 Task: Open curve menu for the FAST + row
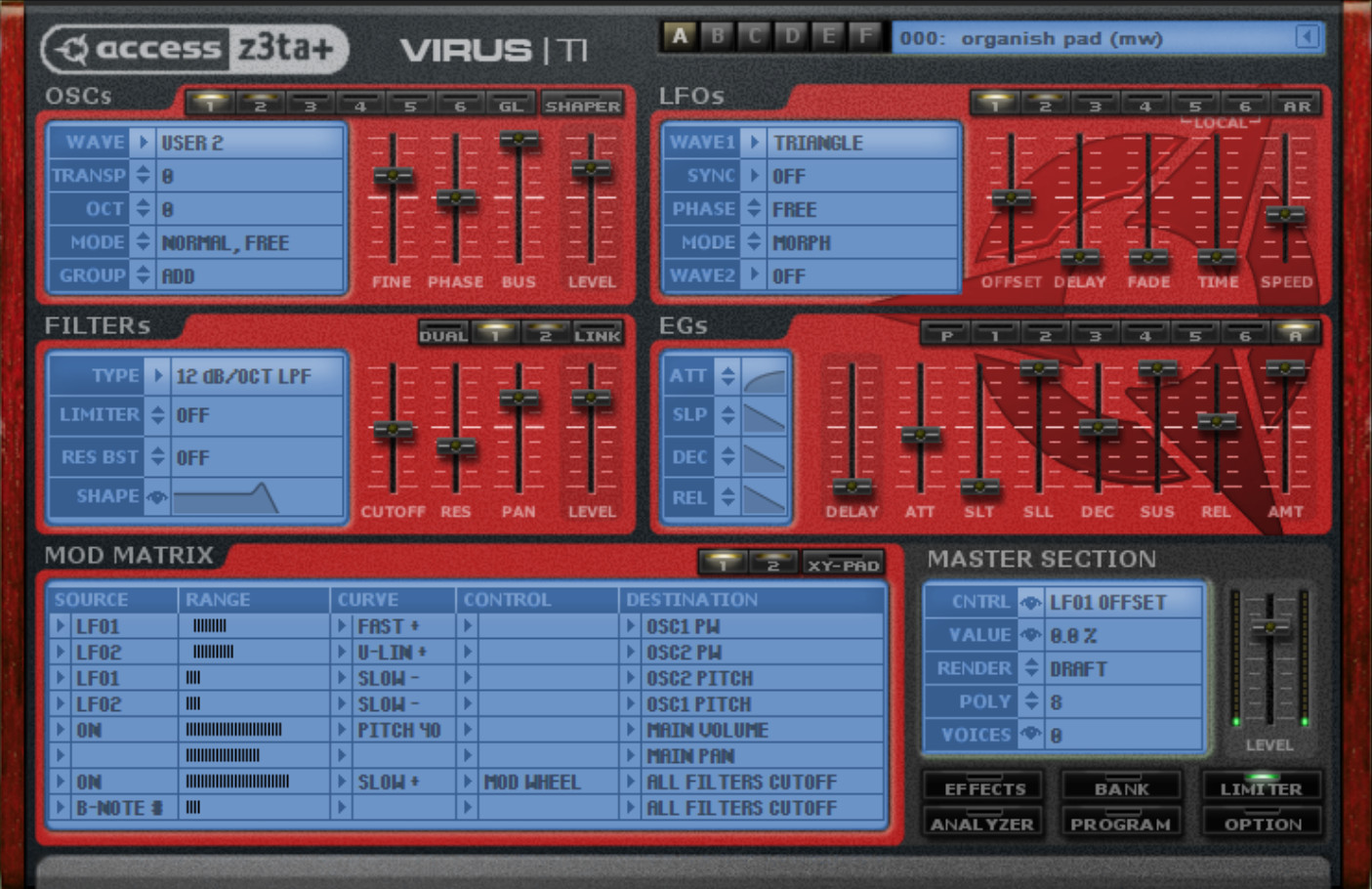pyautogui.click(x=342, y=626)
